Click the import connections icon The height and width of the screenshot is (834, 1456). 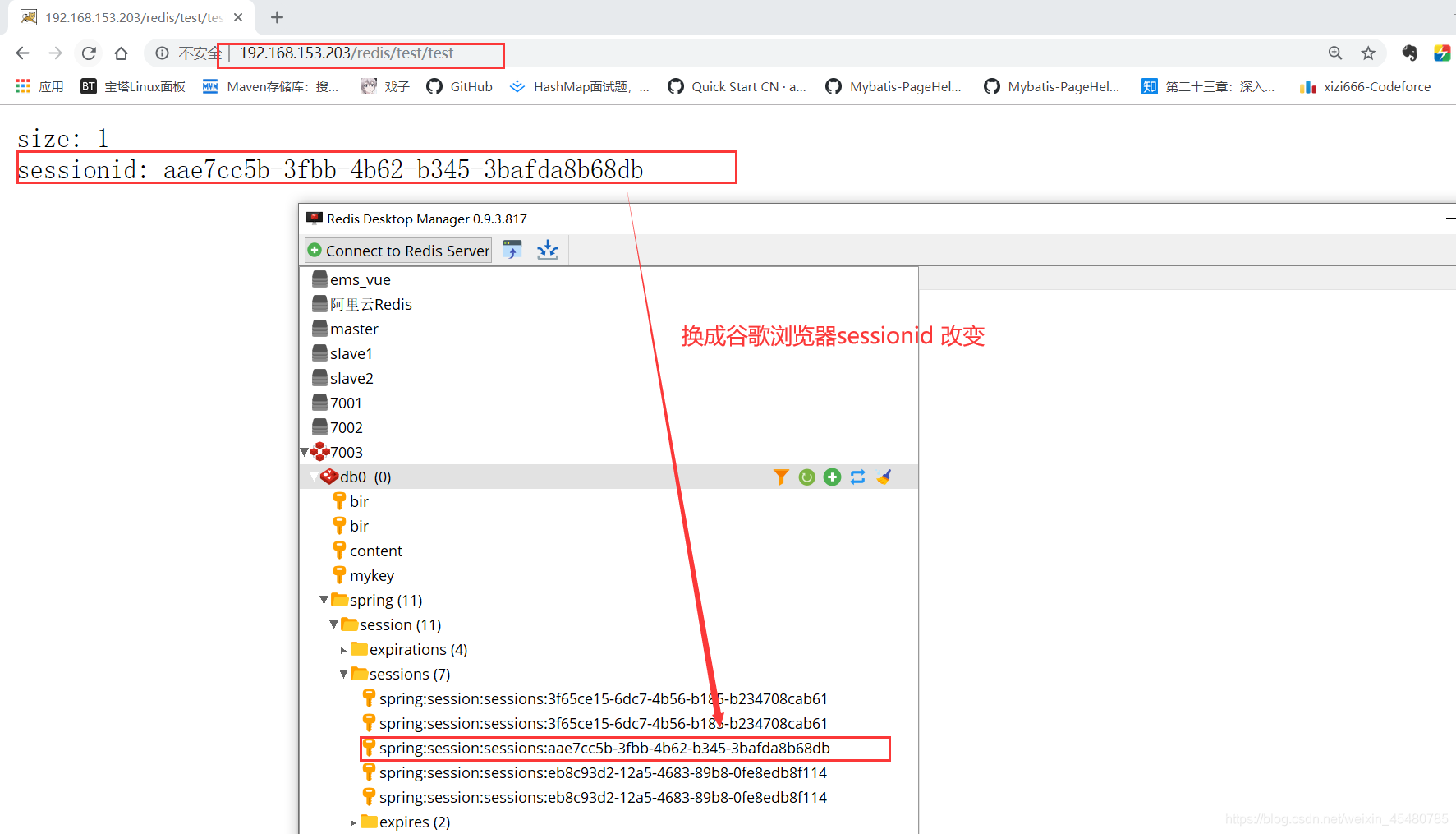[512, 250]
